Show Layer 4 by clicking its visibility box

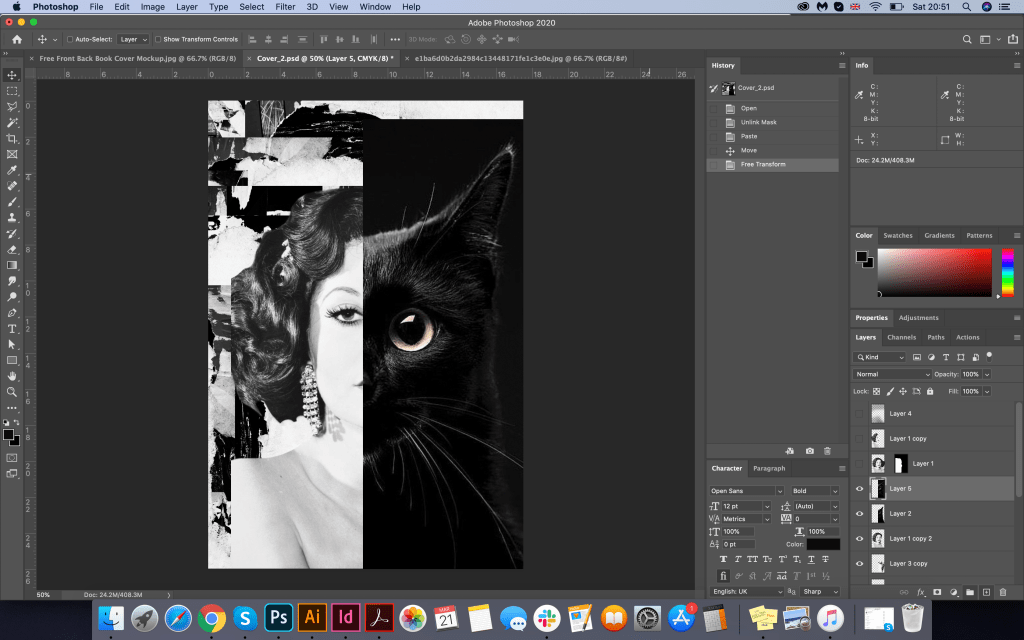[x=859, y=413]
